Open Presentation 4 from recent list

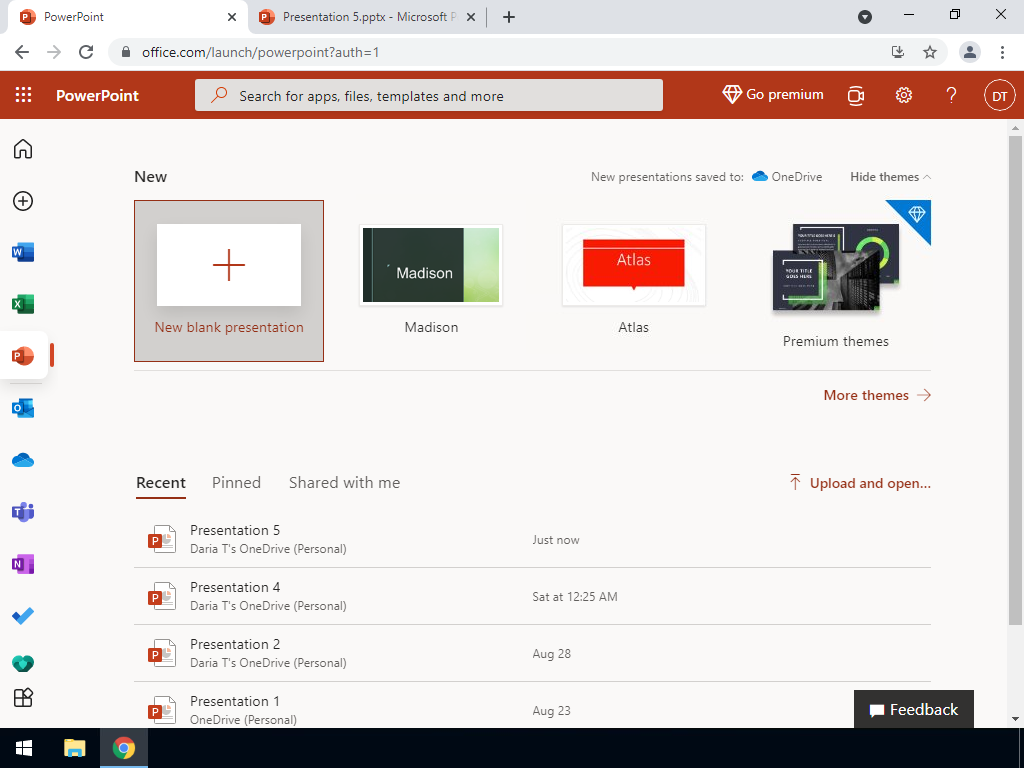coord(532,596)
